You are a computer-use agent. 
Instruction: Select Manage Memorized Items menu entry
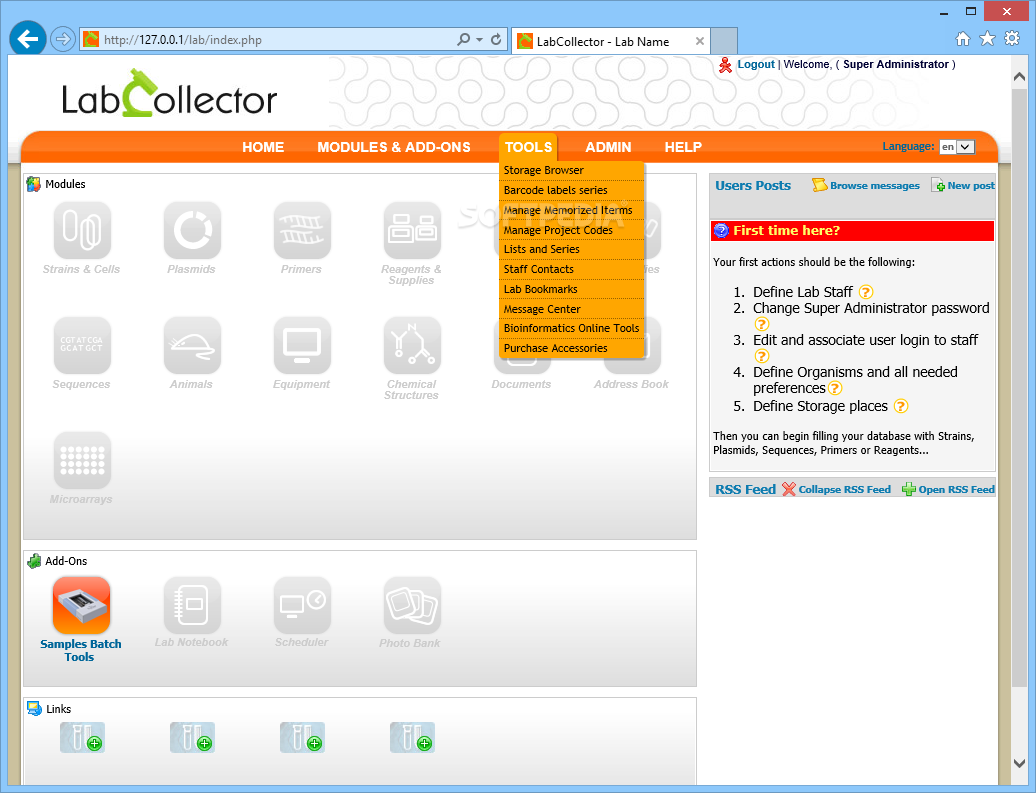tap(572, 210)
